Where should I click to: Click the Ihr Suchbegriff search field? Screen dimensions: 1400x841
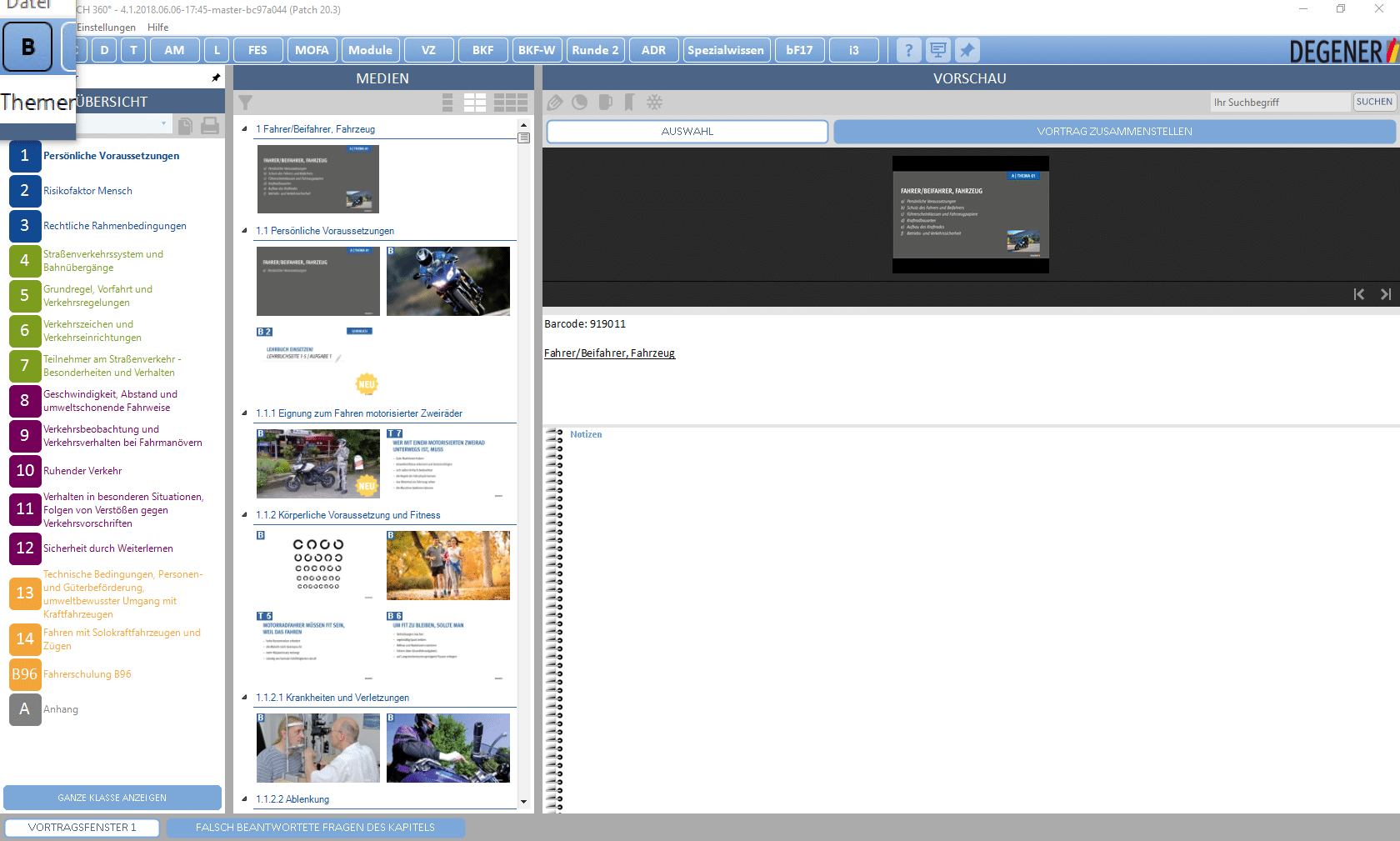(1279, 102)
